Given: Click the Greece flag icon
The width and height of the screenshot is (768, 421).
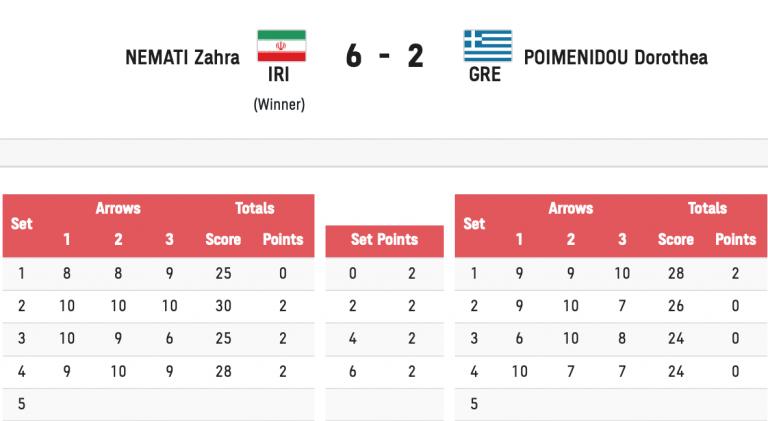Looking at the screenshot, I should click(x=487, y=46).
